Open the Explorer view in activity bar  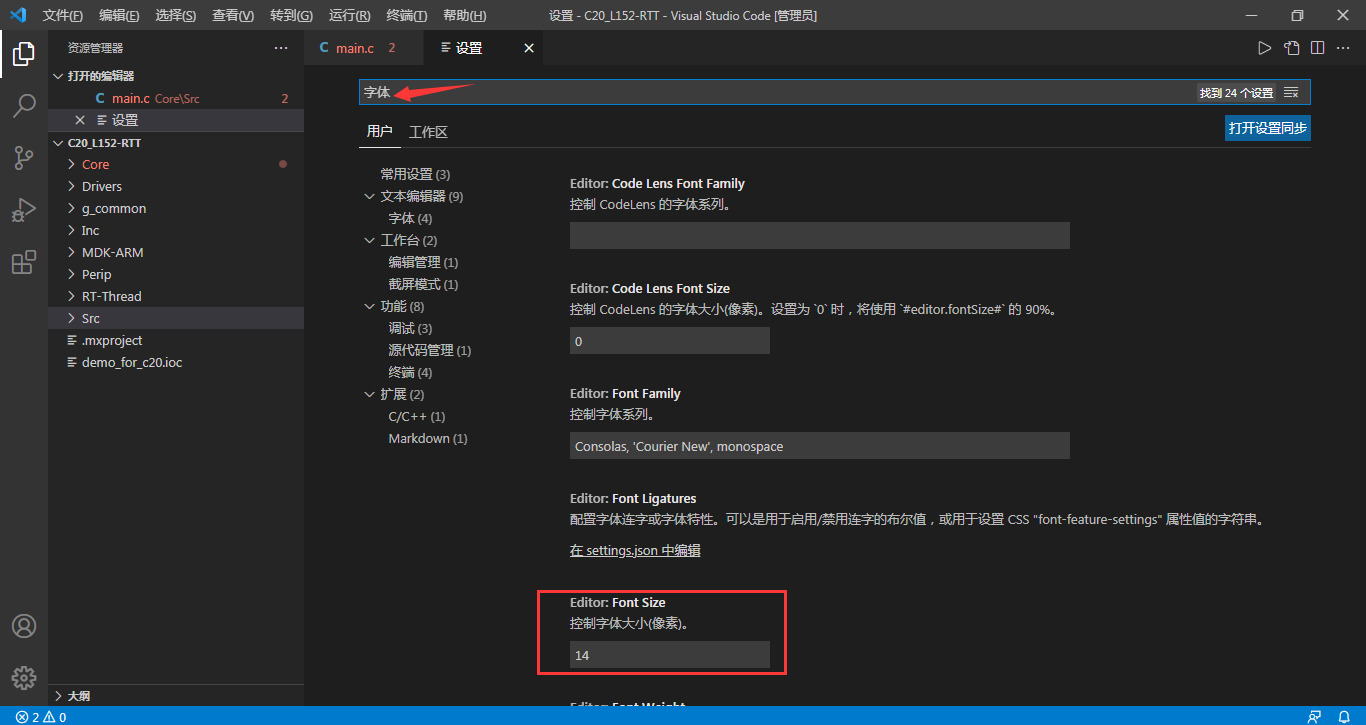pyautogui.click(x=24, y=54)
